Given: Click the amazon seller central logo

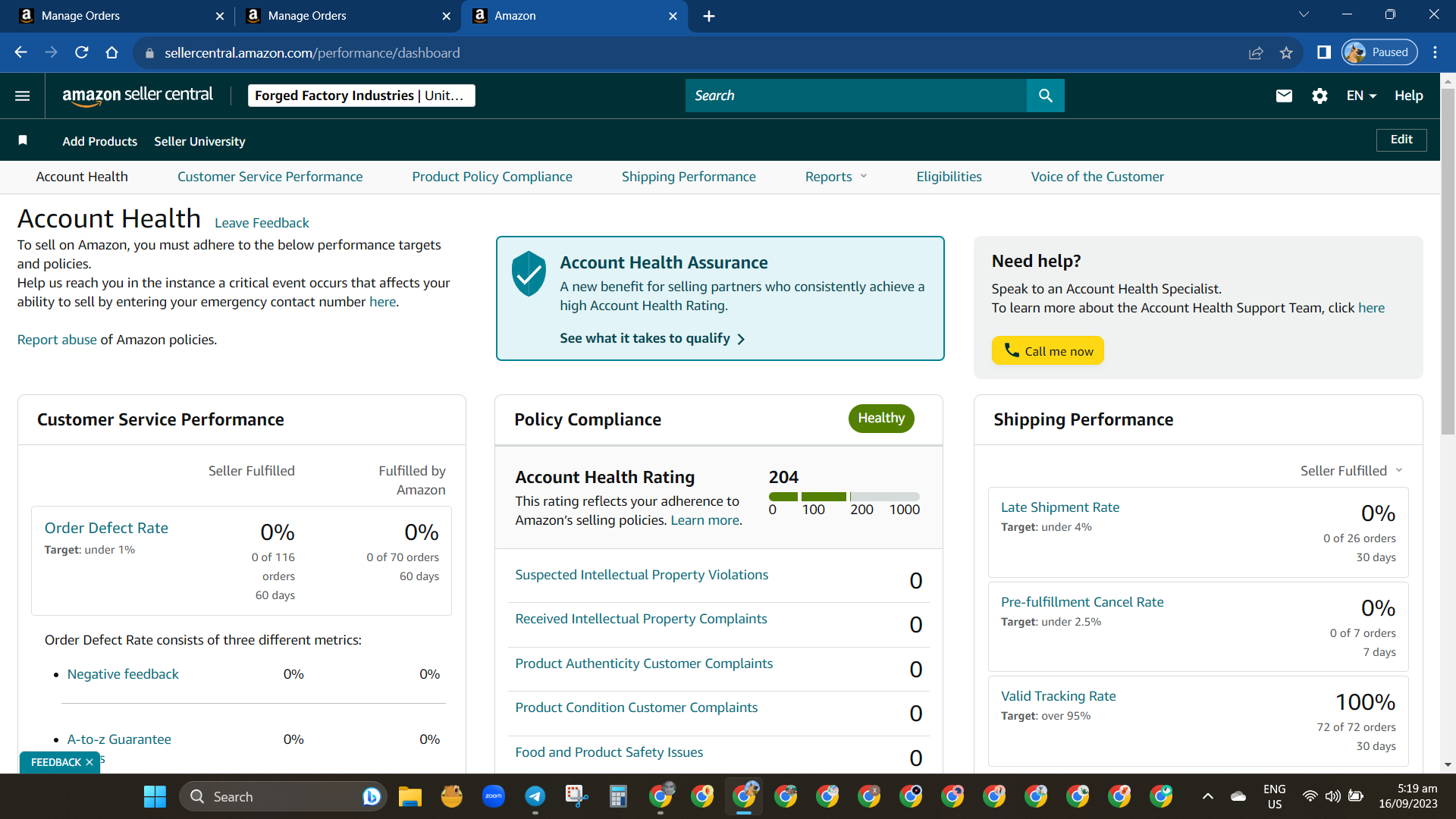Looking at the screenshot, I should 137,96.
